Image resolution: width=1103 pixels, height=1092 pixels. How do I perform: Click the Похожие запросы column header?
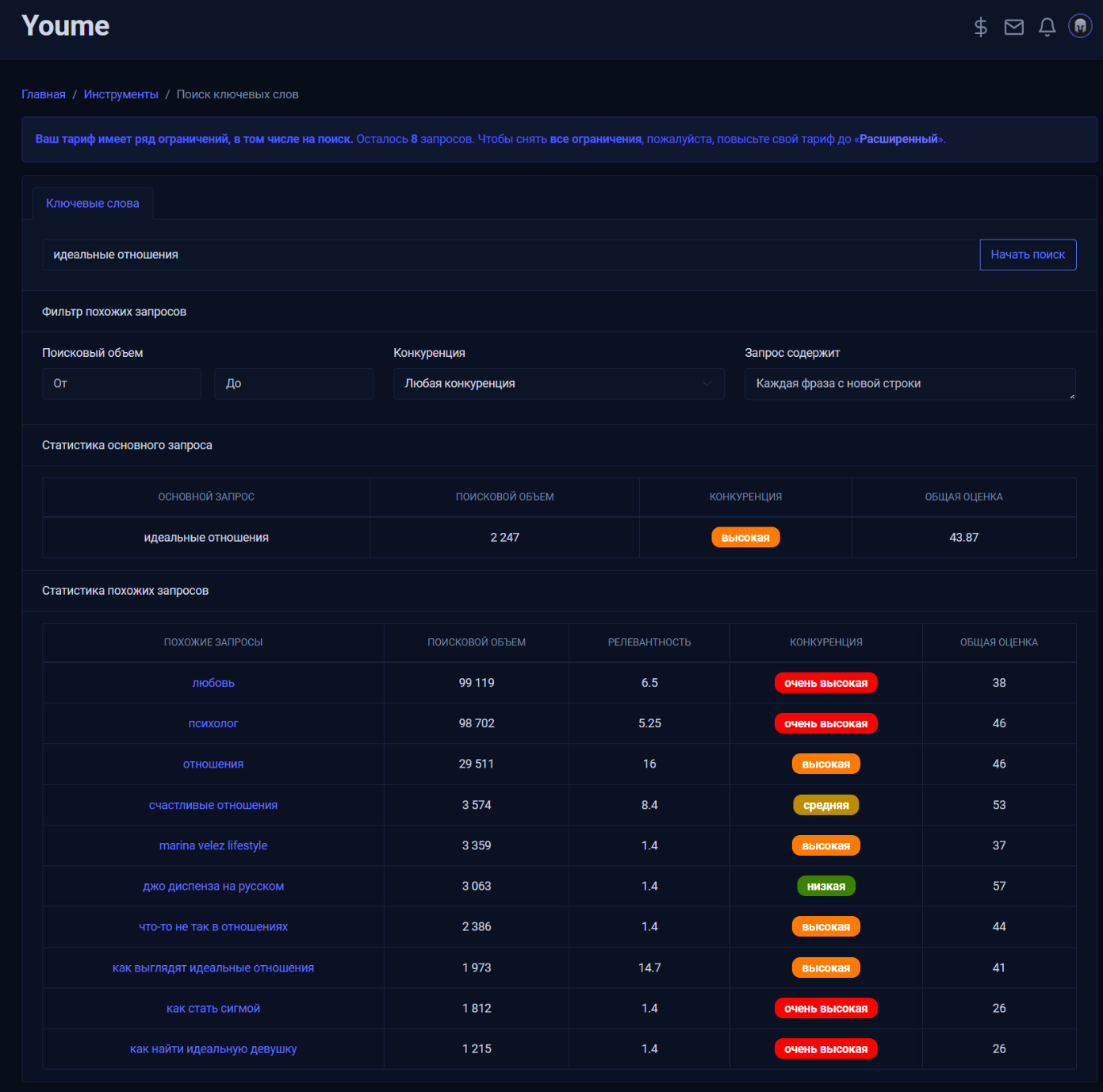click(x=213, y=642)
